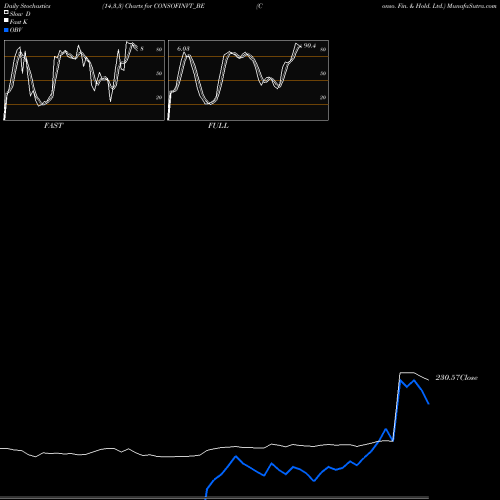Click the MunafaSutra.com label
The width and height of the screenshot is (500, 500).
(x=472, y=6)
